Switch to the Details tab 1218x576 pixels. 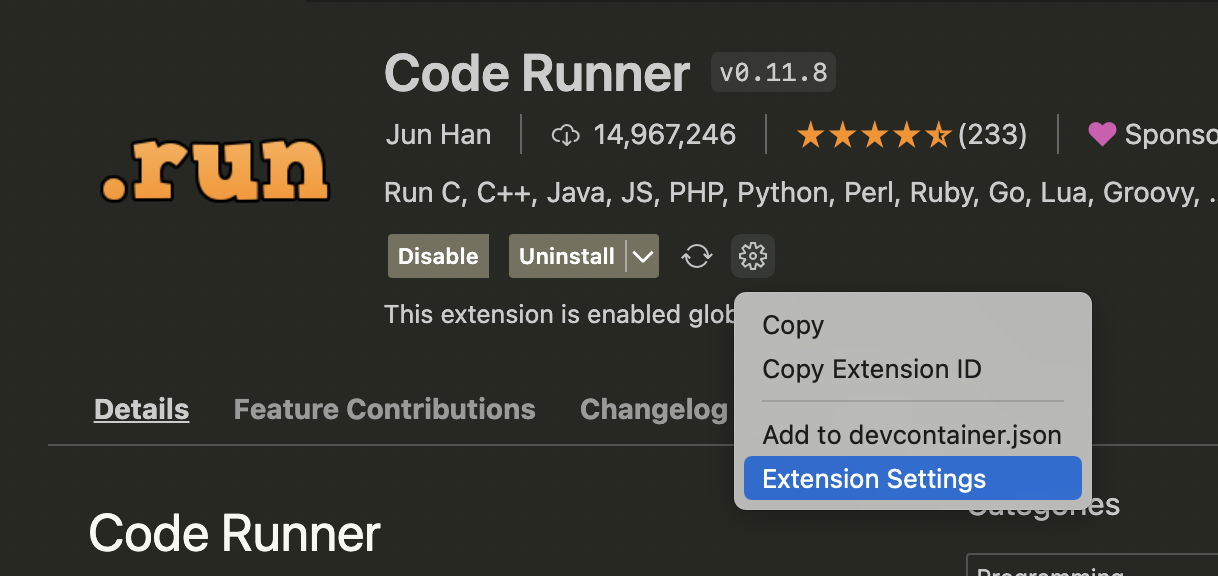click(x=141, y=409)
